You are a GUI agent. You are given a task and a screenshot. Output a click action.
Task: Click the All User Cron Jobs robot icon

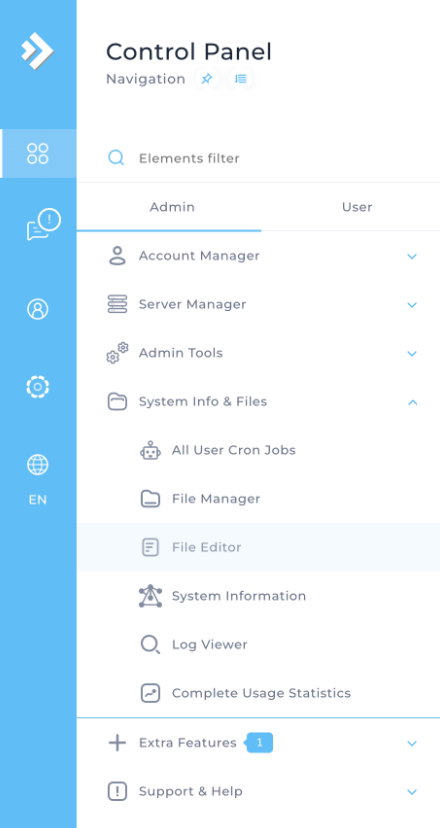pyautogui.click(x=151, y=450)
